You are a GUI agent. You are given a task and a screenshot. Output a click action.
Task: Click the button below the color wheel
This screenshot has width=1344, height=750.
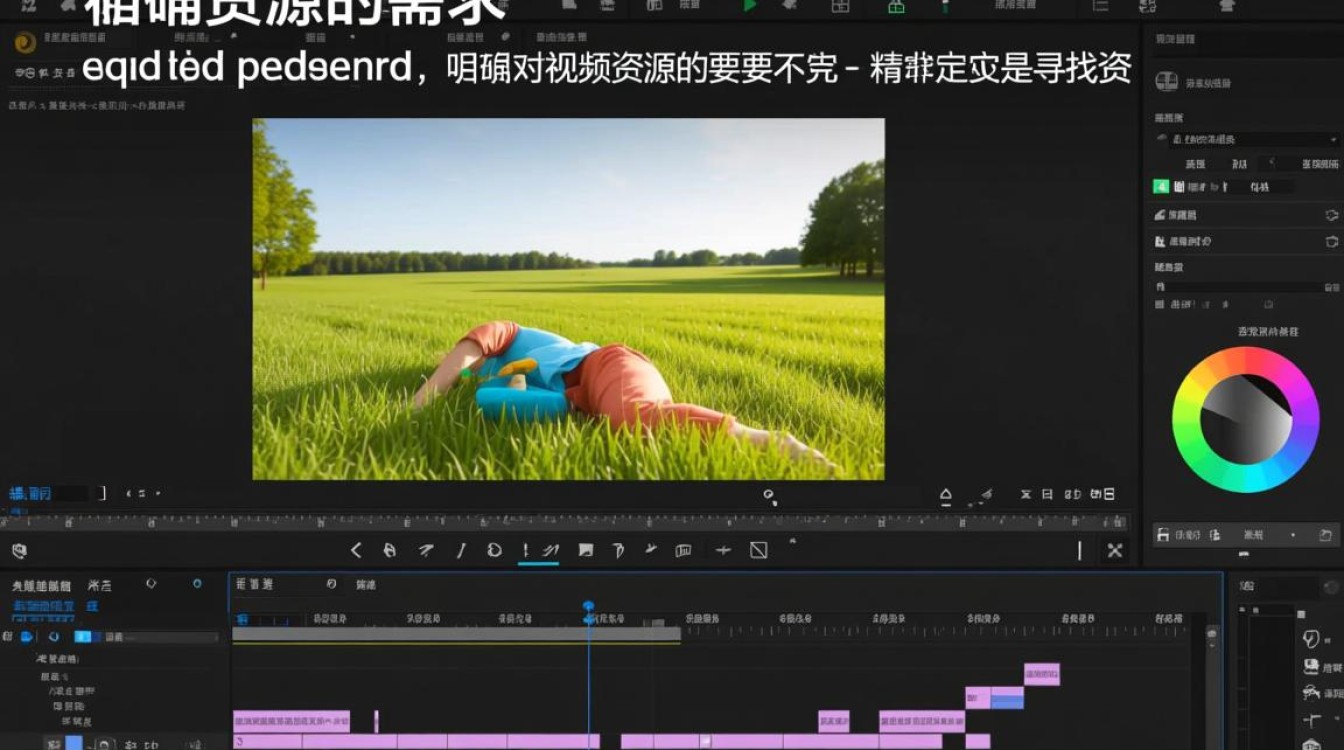point(1245,535)
